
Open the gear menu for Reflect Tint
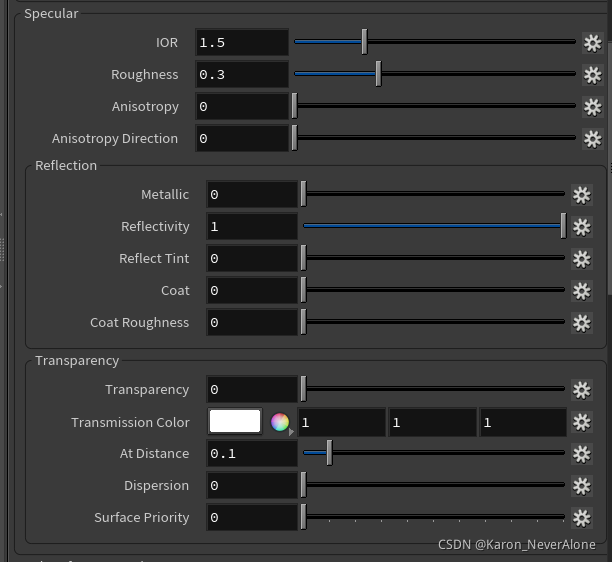[582, 259]
